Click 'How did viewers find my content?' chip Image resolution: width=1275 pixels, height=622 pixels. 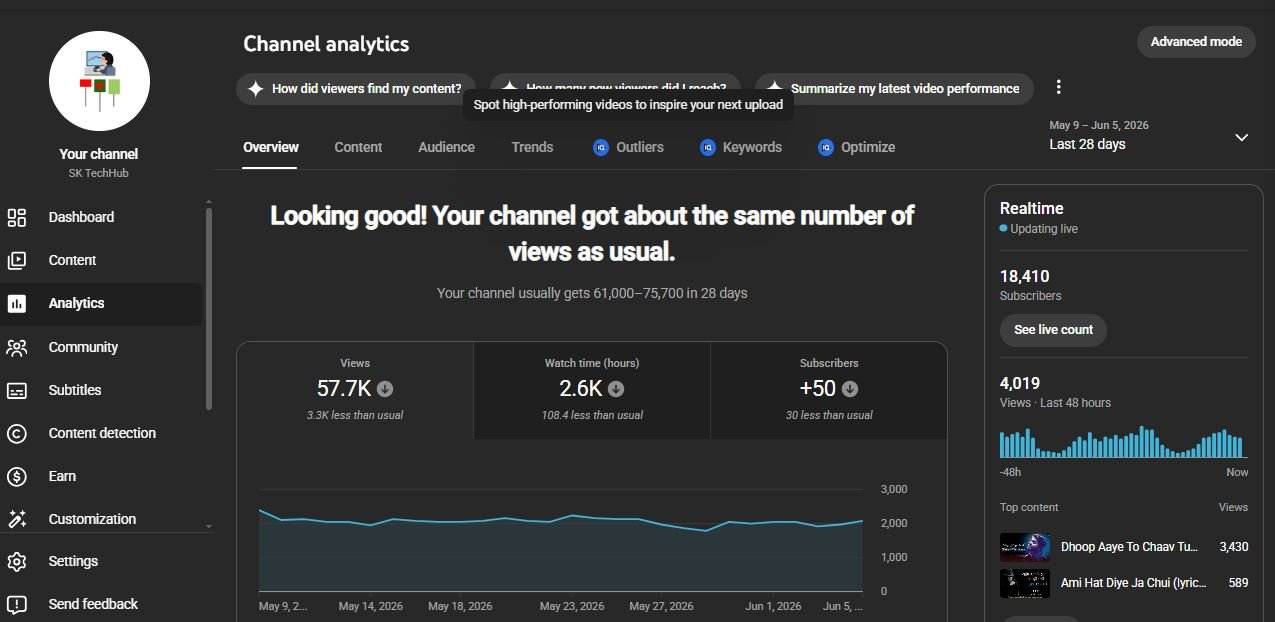(x=356, y=88)
